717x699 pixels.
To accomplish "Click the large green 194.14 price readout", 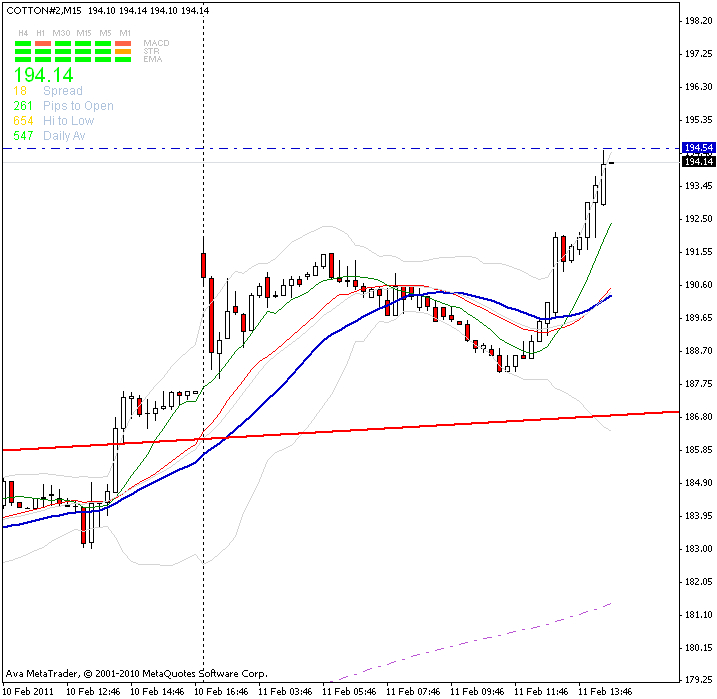I will [43, 74].
